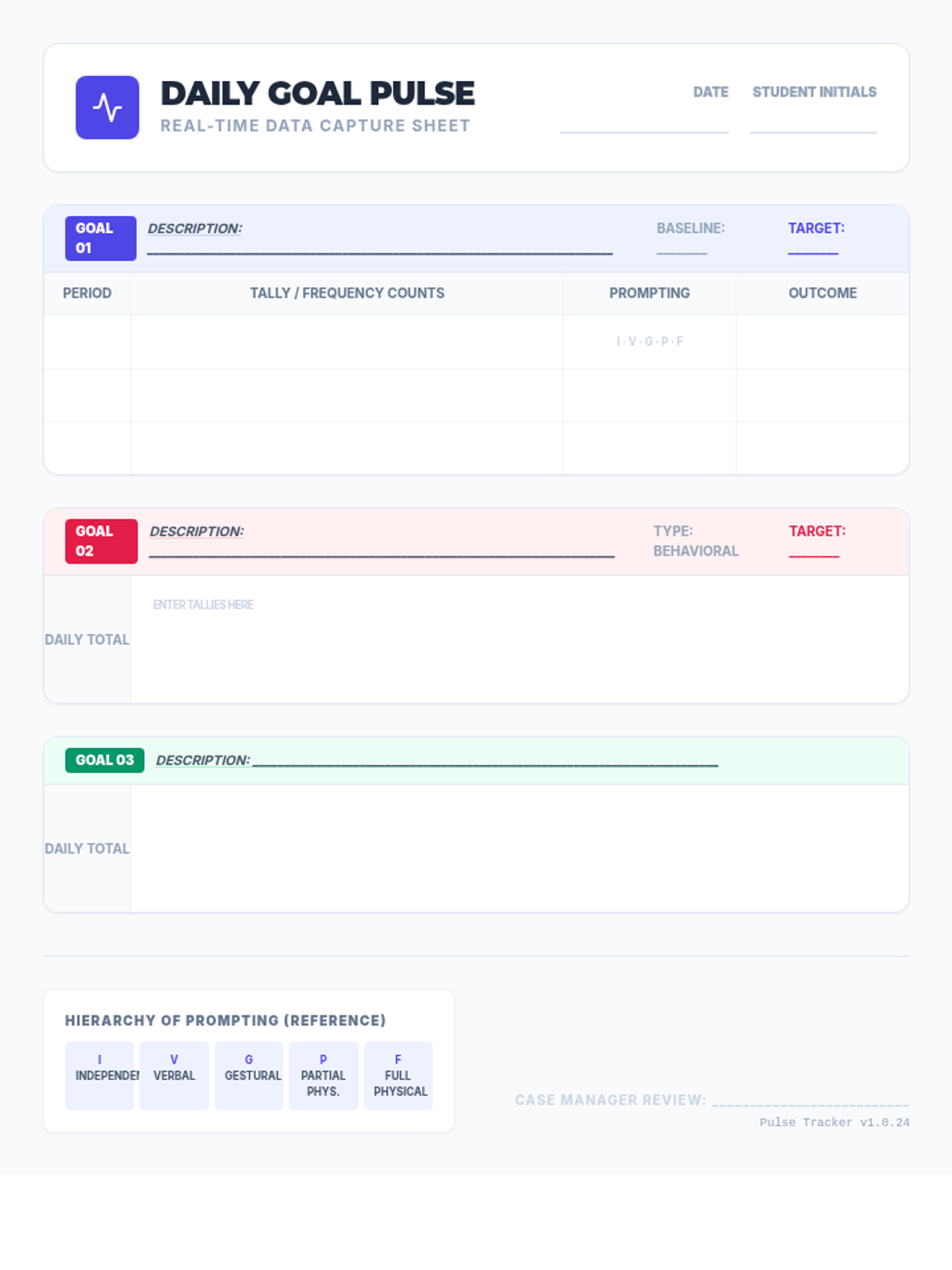
Task: Click the Case Manager Review line
Action: (809, 1100)
